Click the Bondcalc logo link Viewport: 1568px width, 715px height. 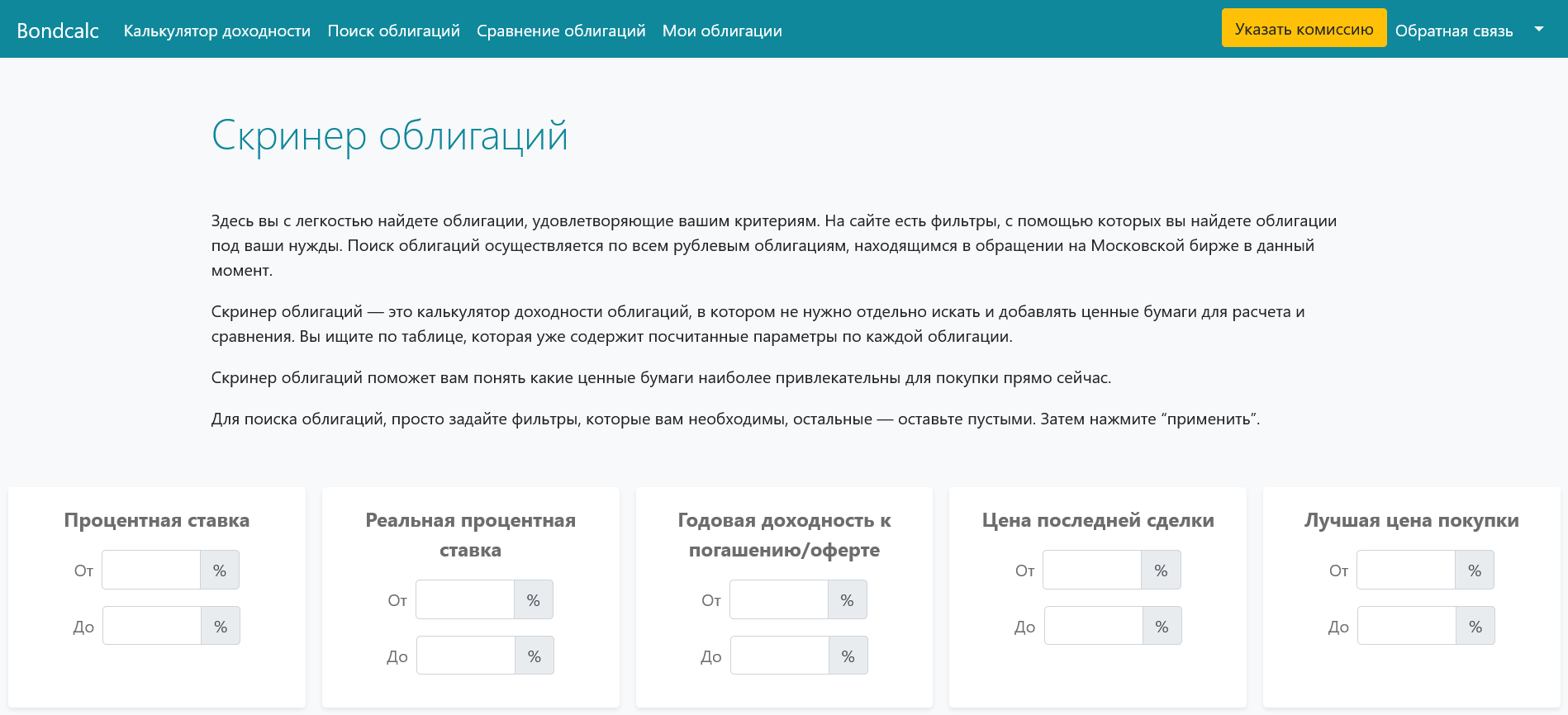tap(58, 31)
